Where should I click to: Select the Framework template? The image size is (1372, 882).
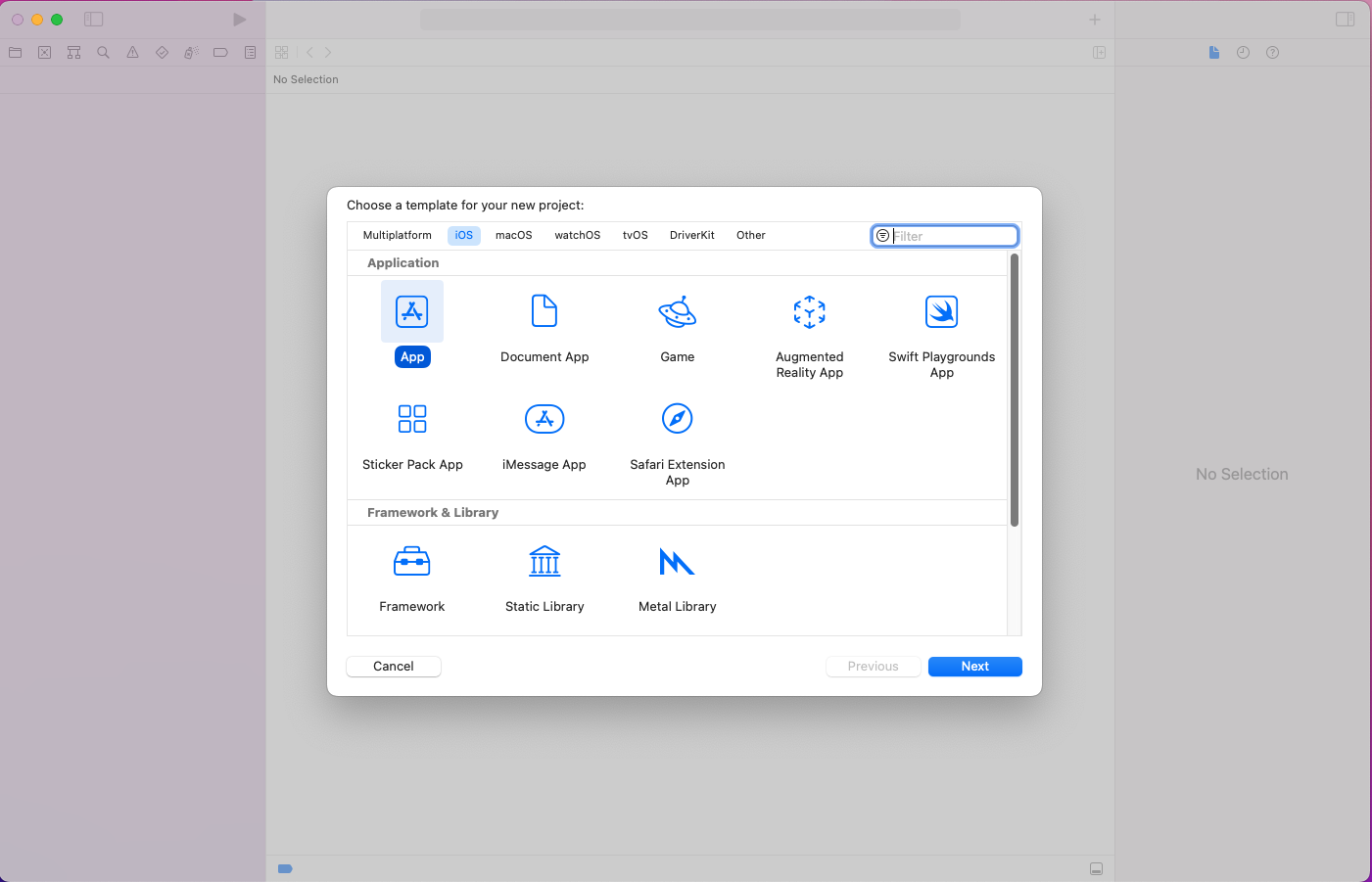pyautogui.click(x=412, y=562)
